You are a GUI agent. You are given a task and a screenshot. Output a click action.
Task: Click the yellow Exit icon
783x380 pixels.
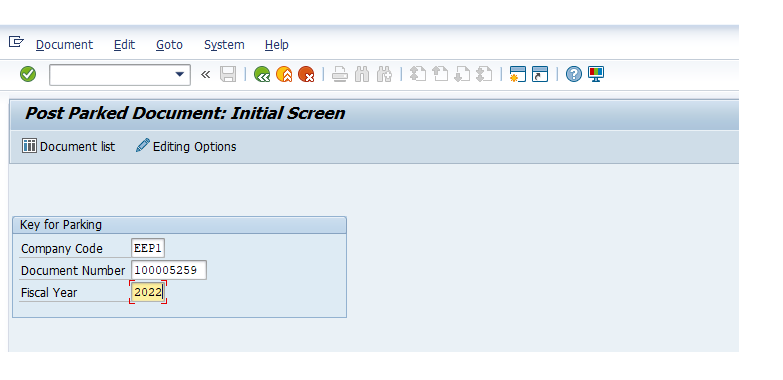(284, 74)
